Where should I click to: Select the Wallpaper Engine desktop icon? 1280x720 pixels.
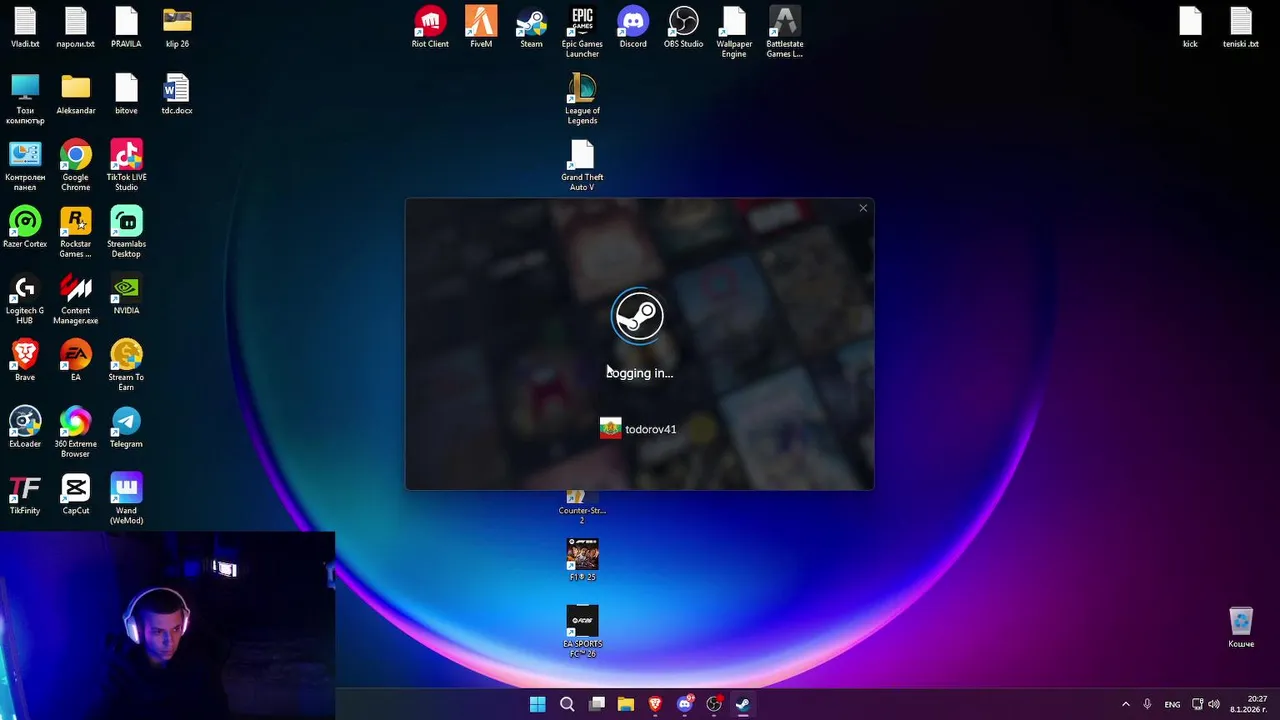(734, 32)
